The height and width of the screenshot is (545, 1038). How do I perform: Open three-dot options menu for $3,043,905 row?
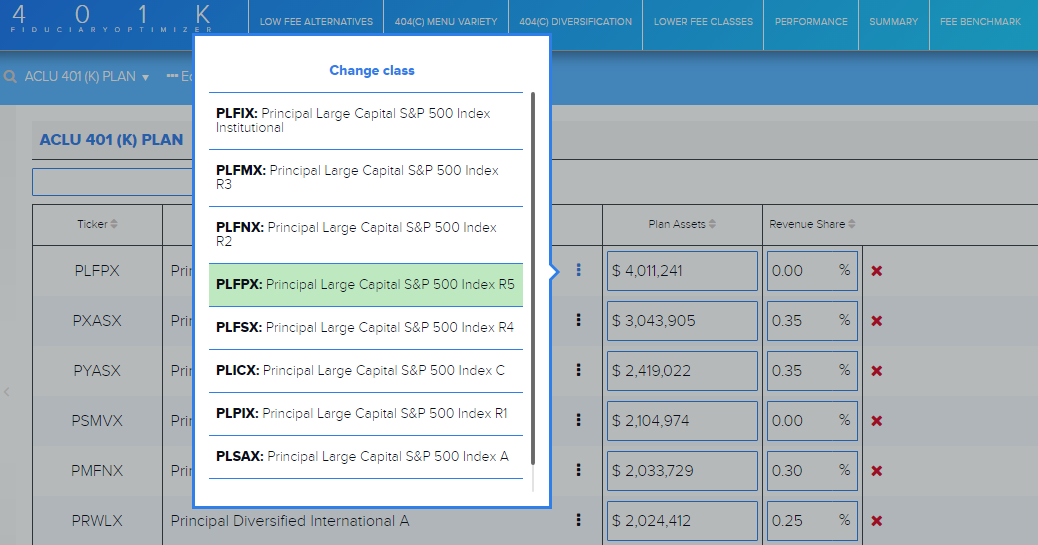coord(578,321)
